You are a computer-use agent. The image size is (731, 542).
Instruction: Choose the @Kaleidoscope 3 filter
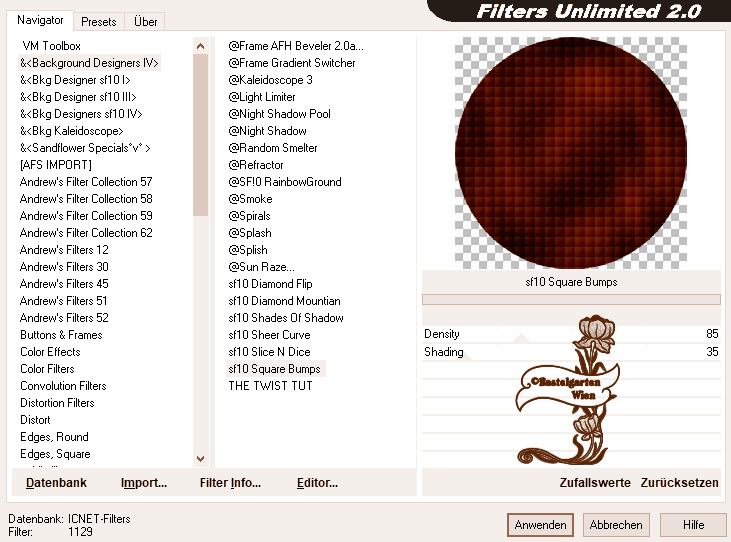click(x=270, y=80)
